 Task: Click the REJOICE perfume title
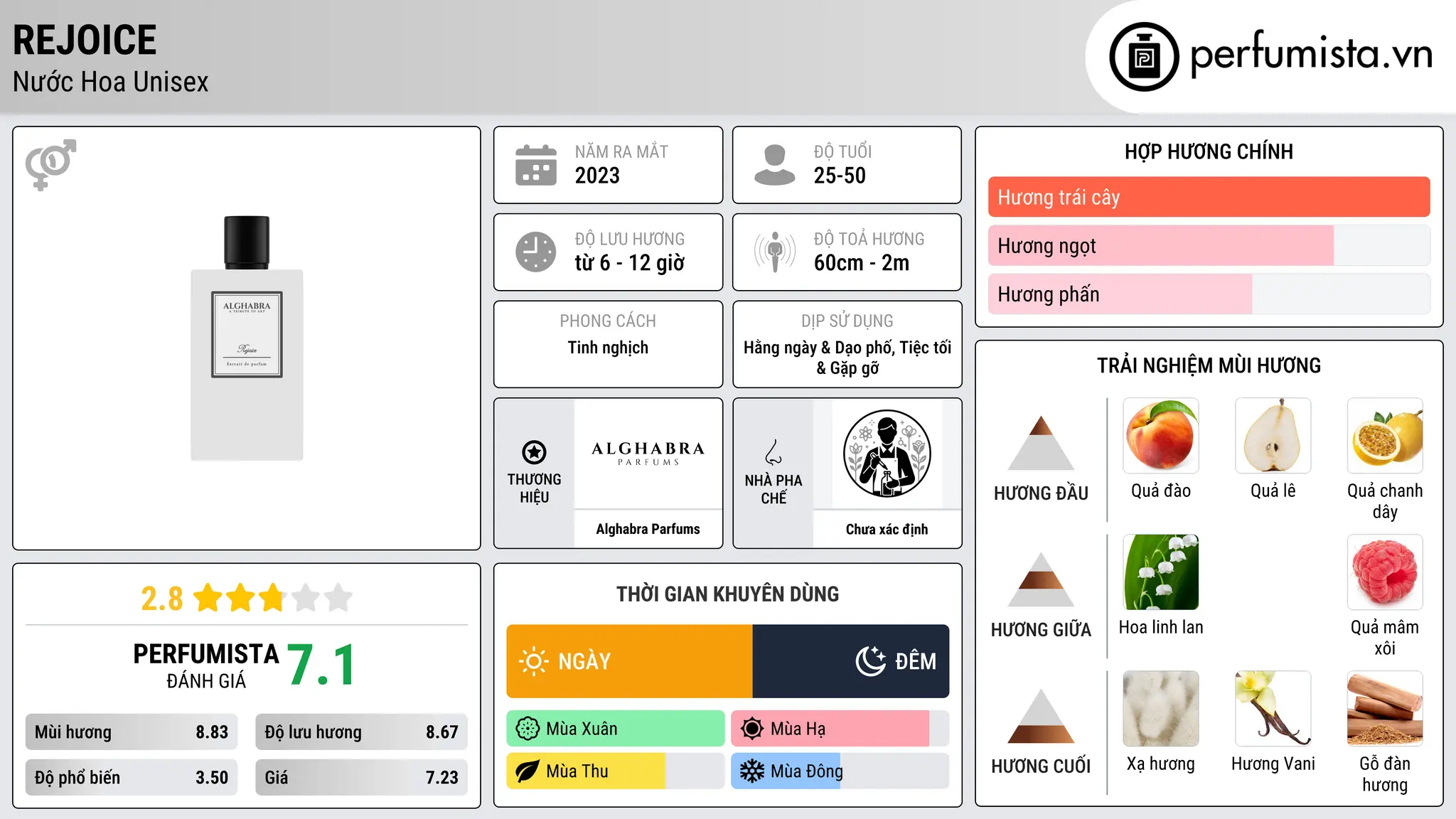tap(85, 40)
